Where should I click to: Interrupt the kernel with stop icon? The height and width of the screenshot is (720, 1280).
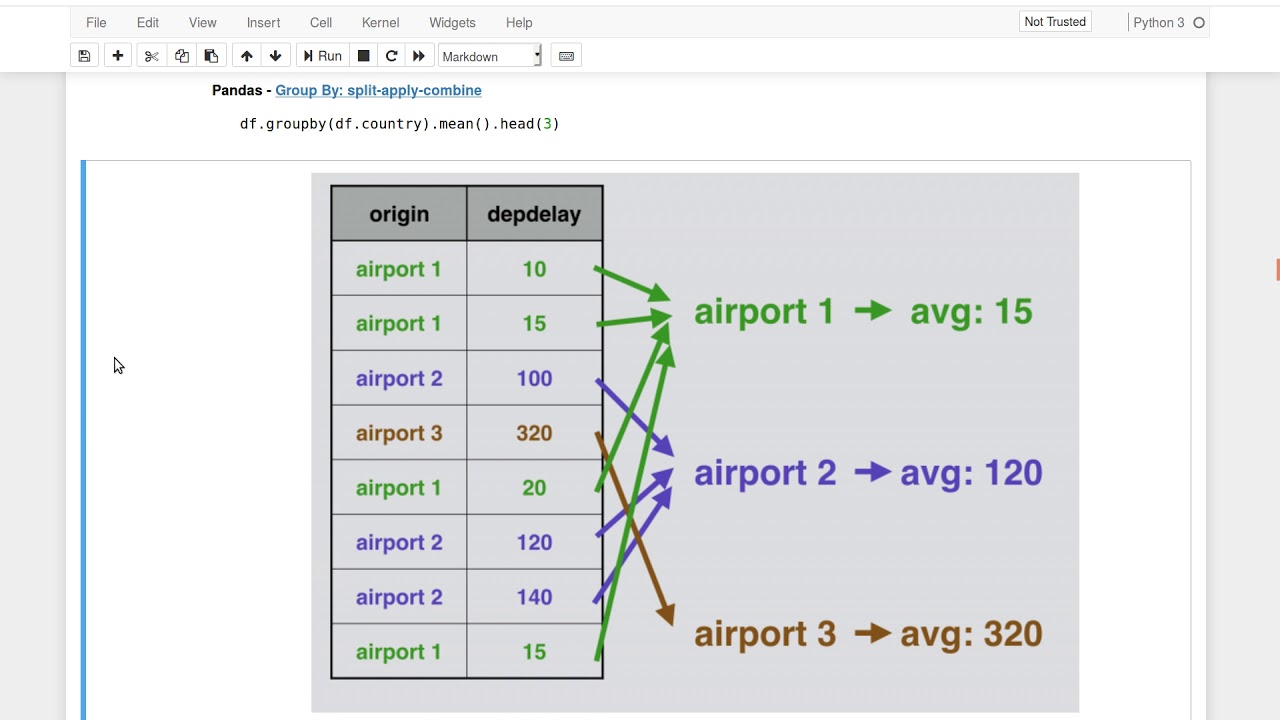[x=364, y=56]
